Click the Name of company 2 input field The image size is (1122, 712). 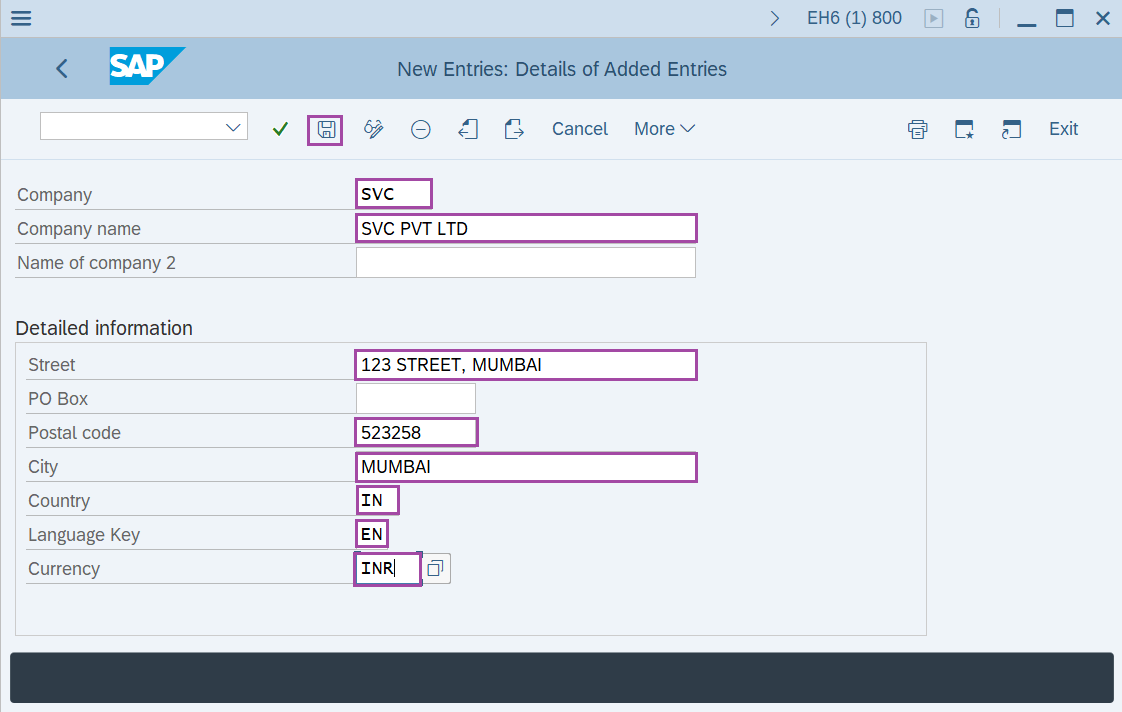(526, 262)
